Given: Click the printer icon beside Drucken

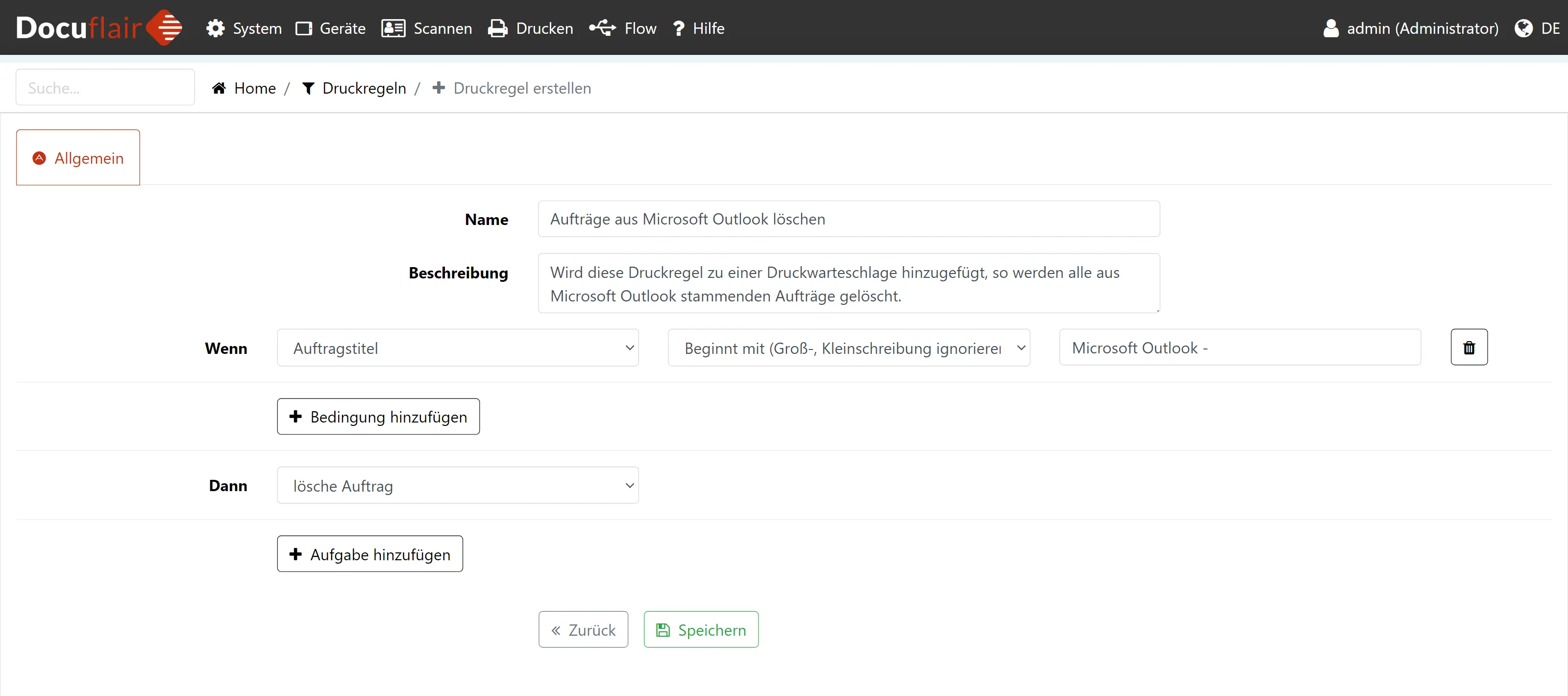Looking at the screenshot, I should [497, 28].
